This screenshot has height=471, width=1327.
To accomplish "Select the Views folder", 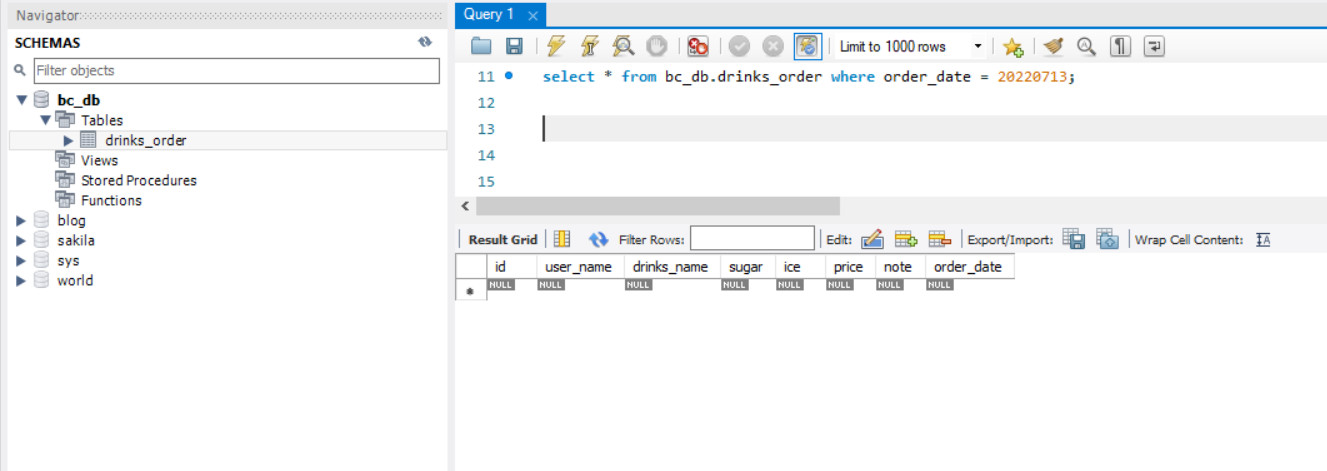I will (x=99, y=160).
